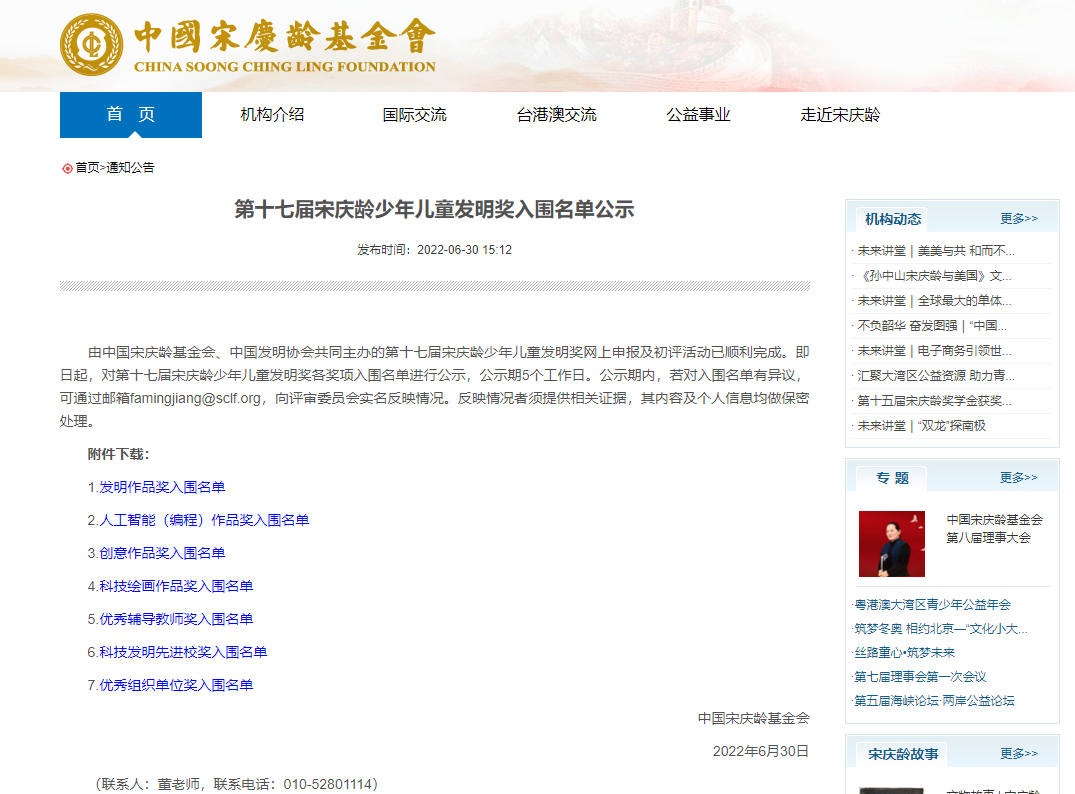This screenshot has height=794, width=1075.
Task: Click the 首页 breadcrumb link
Action: point(87,167)
